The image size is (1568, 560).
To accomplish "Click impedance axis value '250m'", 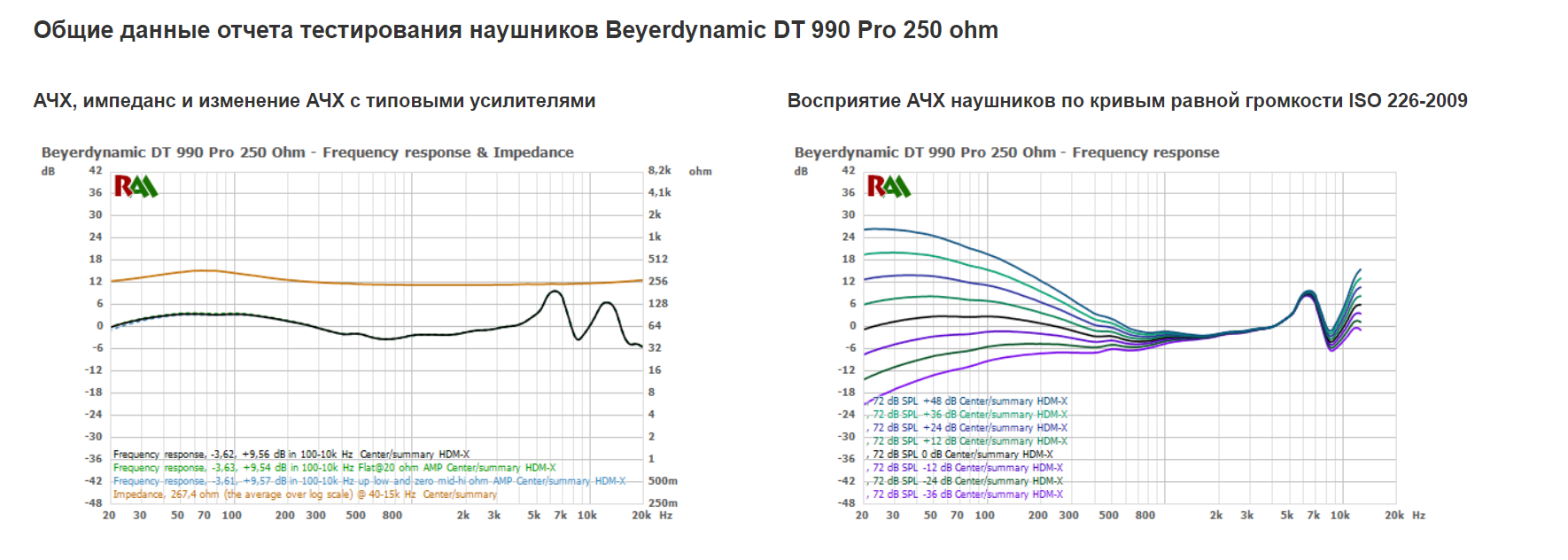I will tap(663, 502).
